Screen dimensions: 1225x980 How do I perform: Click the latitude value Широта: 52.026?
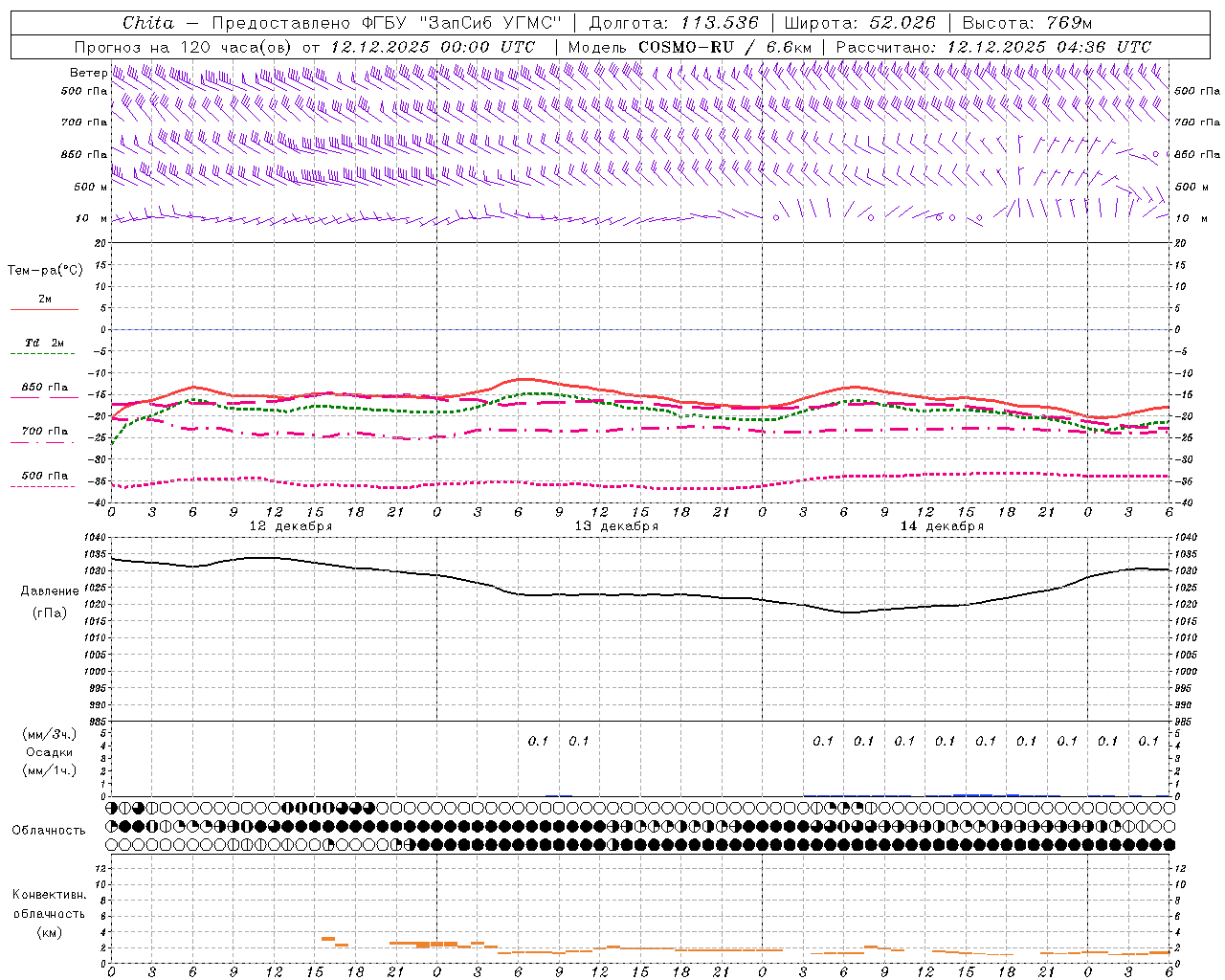859,23
